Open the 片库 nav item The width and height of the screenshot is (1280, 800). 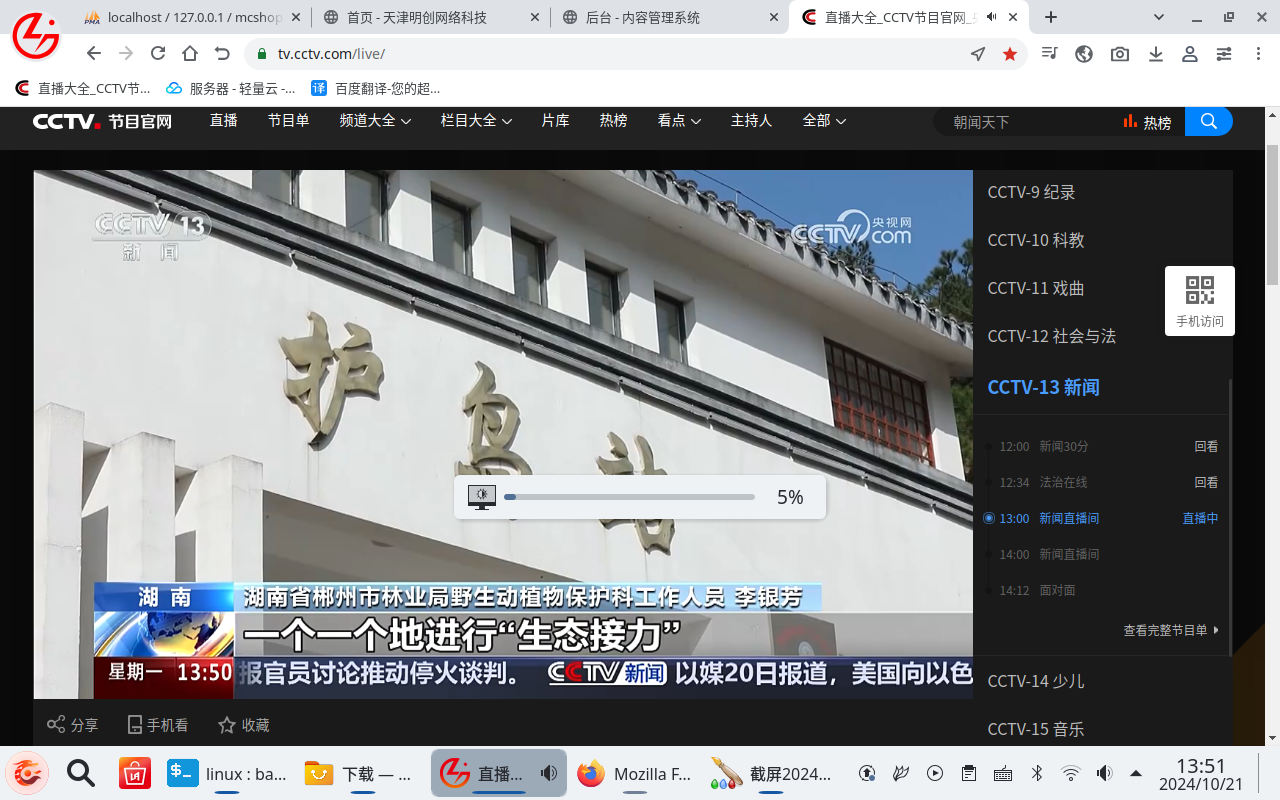click(x=555, y=121)
